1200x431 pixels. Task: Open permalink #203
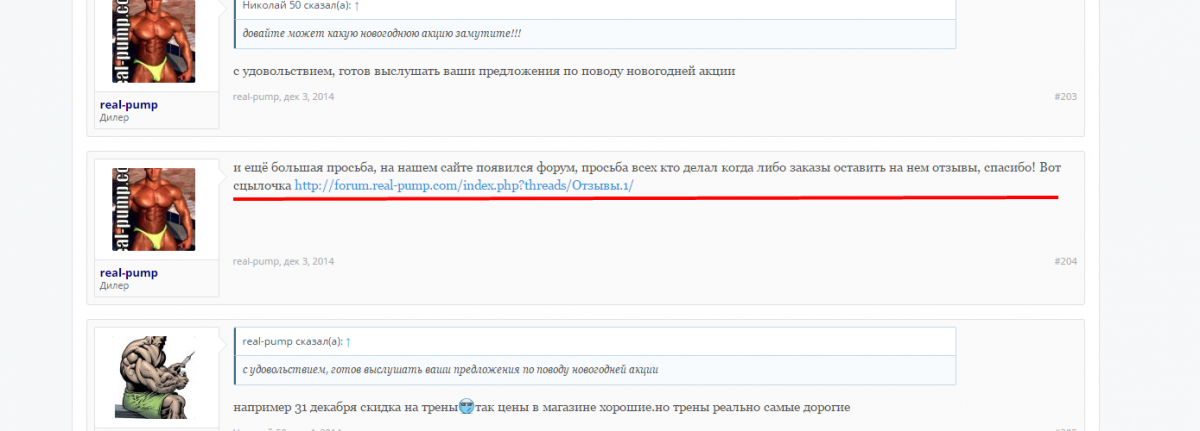[1065, 97]
